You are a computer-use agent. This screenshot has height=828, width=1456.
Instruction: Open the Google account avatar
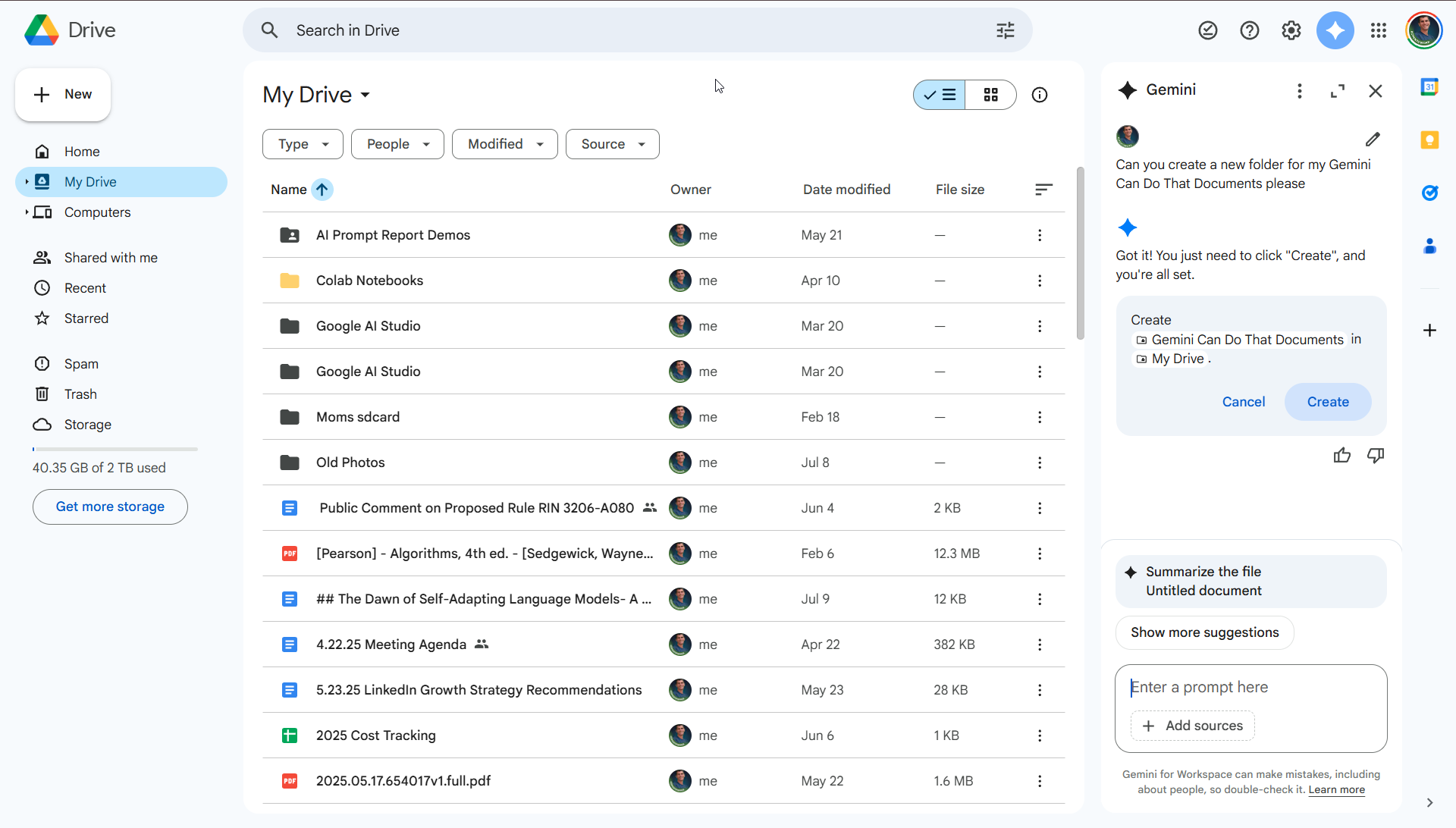tap(1423, 30)
